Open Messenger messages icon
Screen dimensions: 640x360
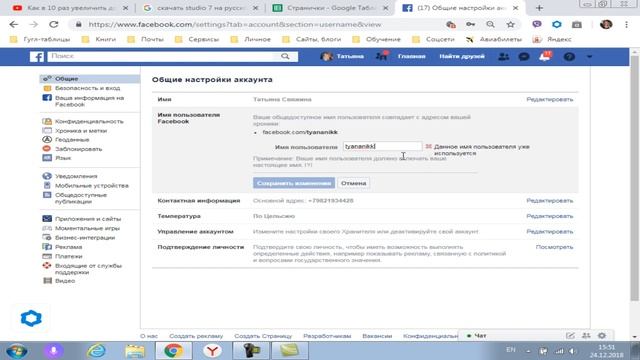pyautogui.click(x=524, y=57)
